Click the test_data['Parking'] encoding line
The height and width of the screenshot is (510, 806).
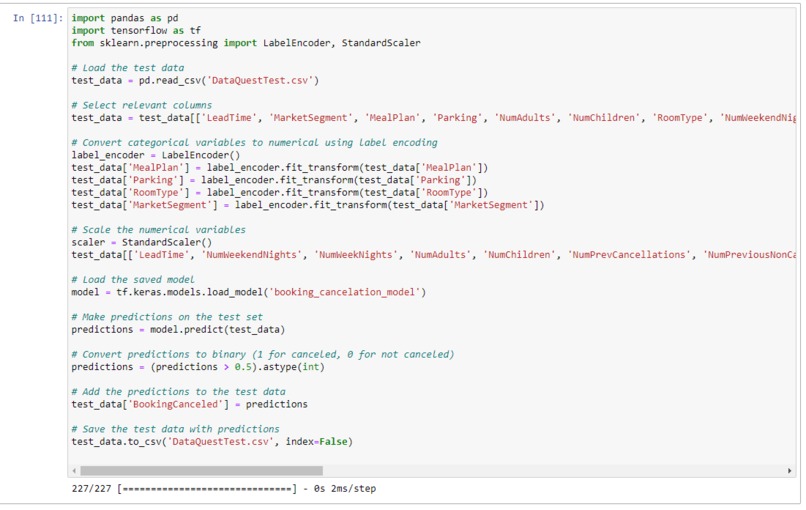tap(274, 180)
